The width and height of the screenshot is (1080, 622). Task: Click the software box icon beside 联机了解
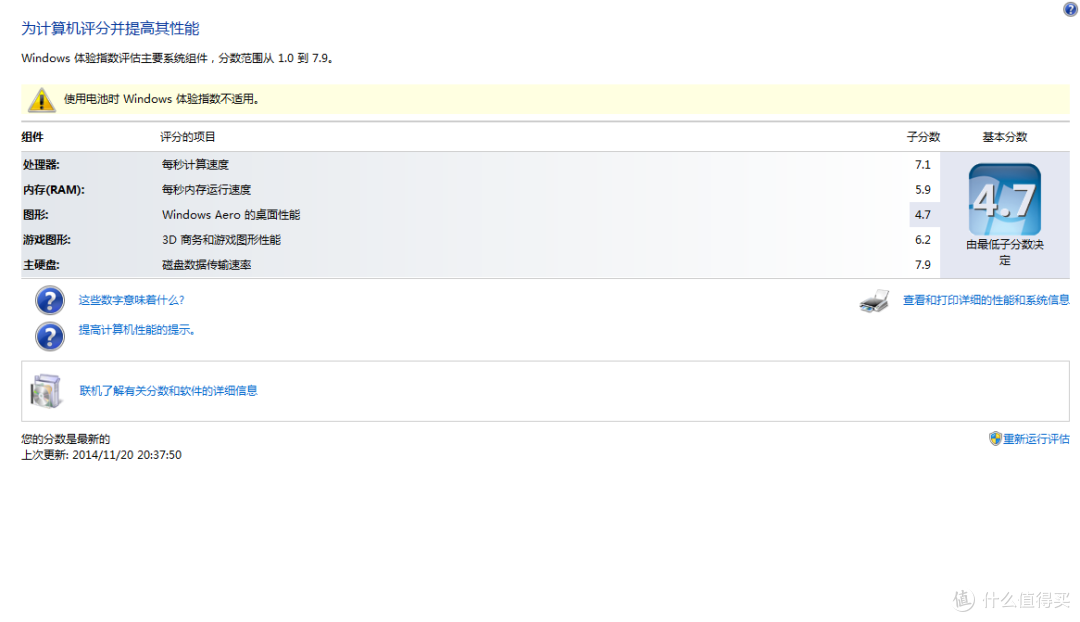pos(46,391)
